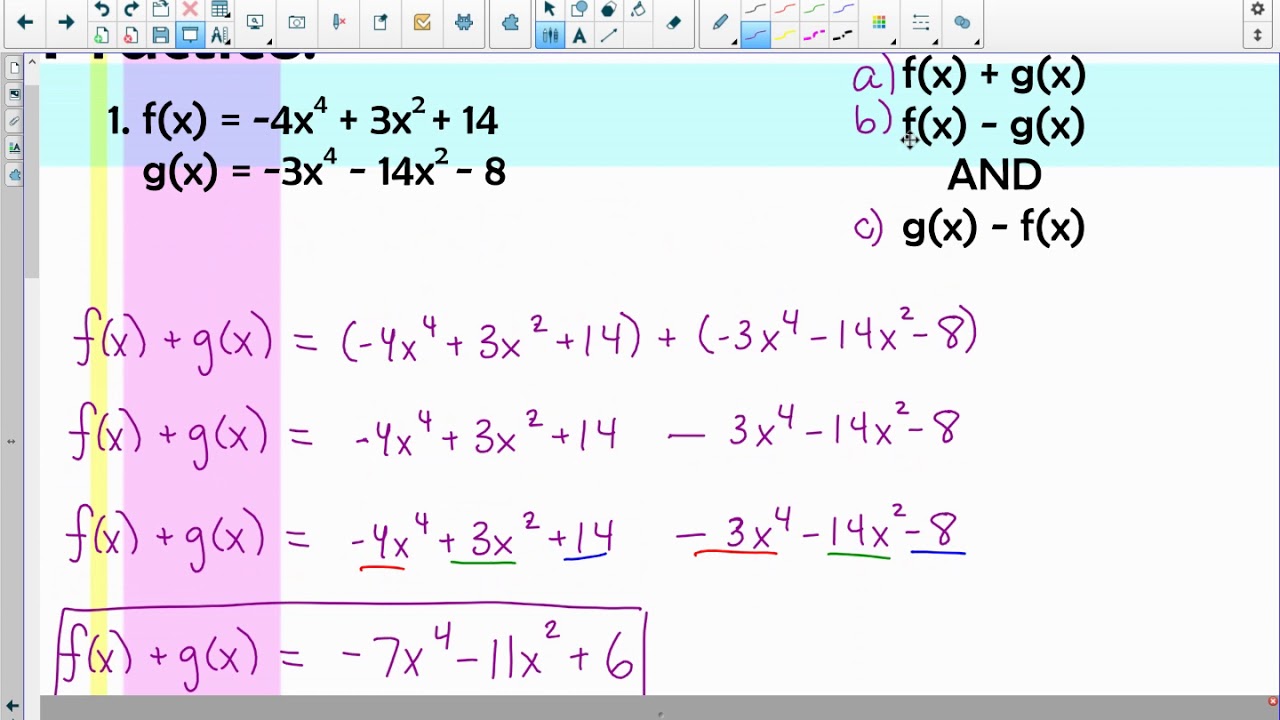This screenshot has height=720, width=1280.
Task: Open the Add-ons sidebar tab
Action: (14, 174)
